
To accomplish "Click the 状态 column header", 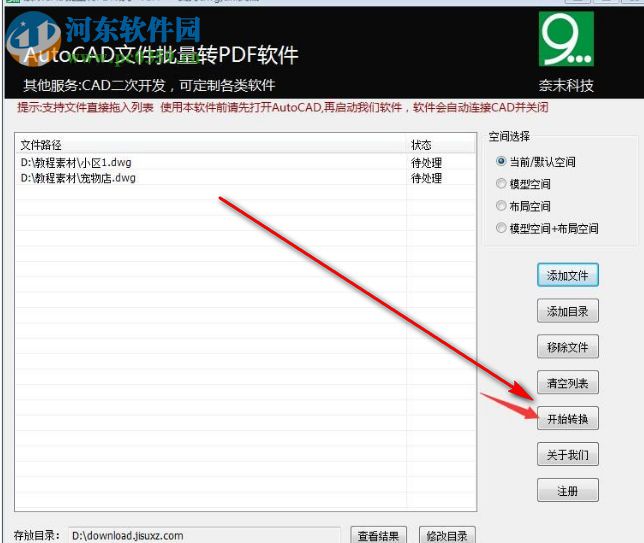I will click(x=441, y=145).
